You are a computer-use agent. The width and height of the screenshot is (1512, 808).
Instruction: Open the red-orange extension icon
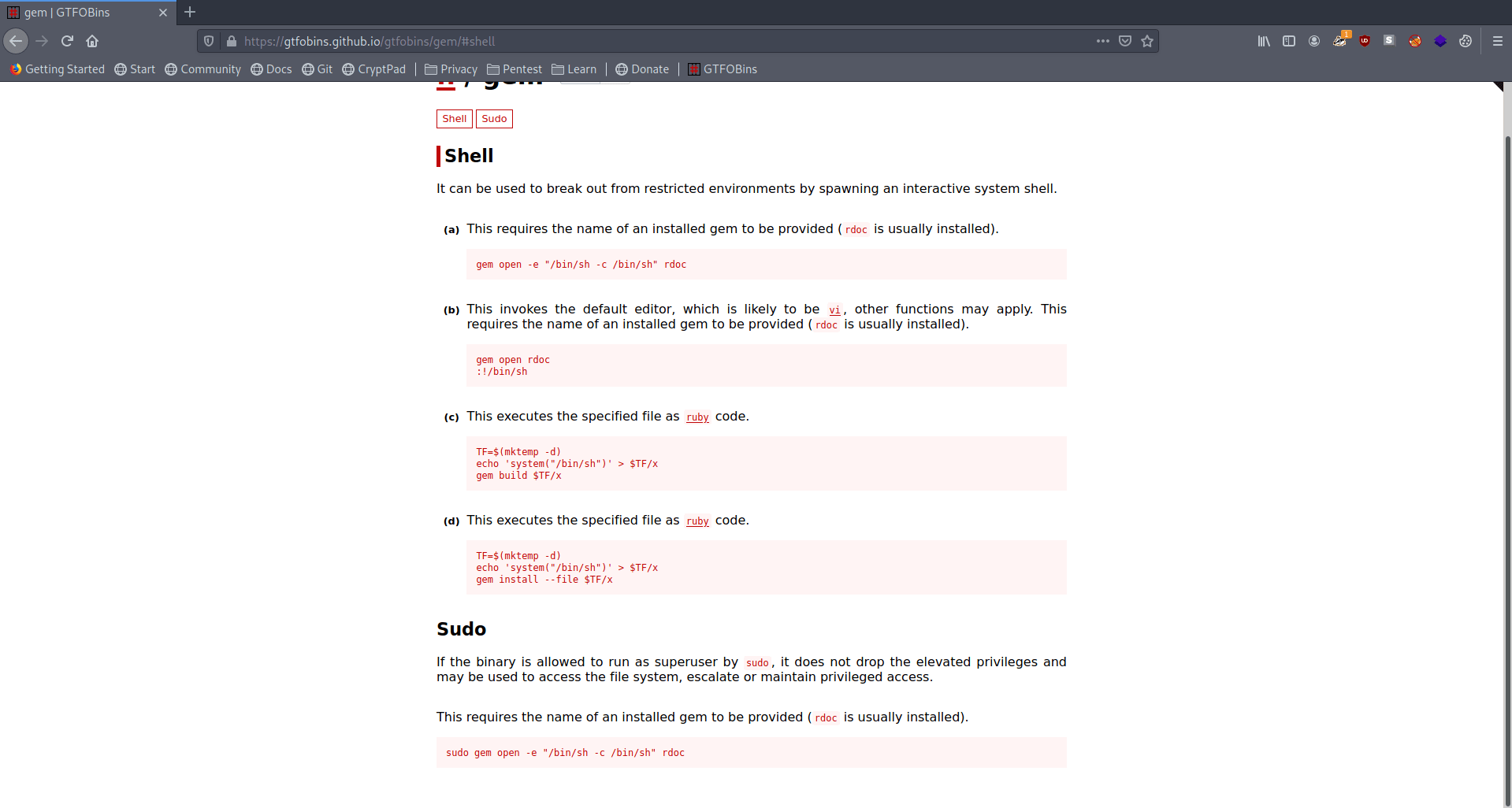[x=1415, y=41]
